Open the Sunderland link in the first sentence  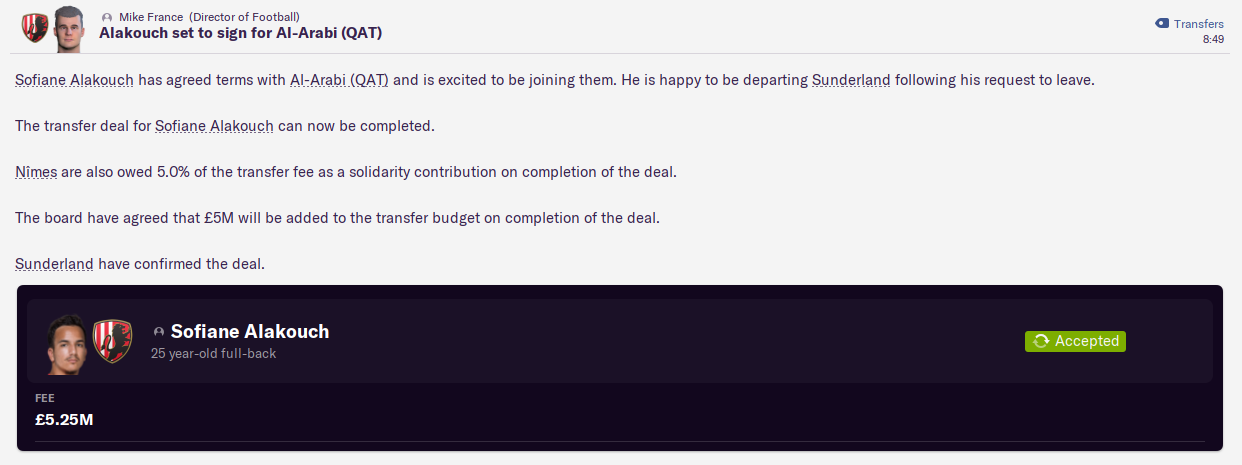(851, 79)
